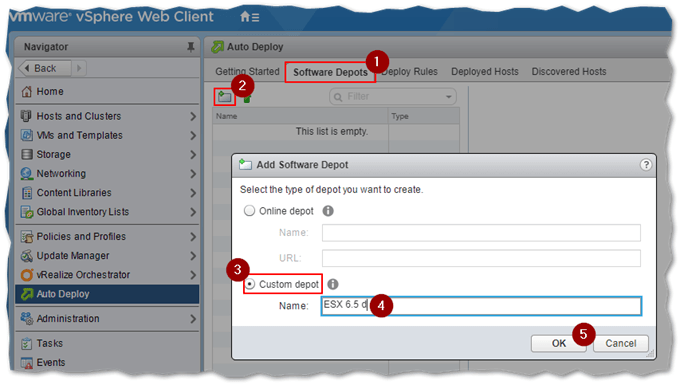This screenshot has height=385, width=680.
Task: Click the Content Libraries icon
Action: click(26, 192)
